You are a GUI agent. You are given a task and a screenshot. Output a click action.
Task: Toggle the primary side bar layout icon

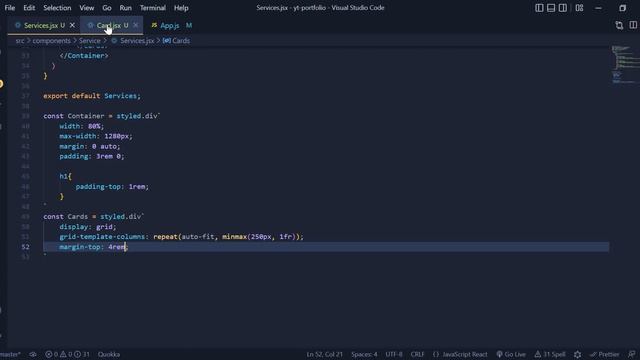click(539, 8)
